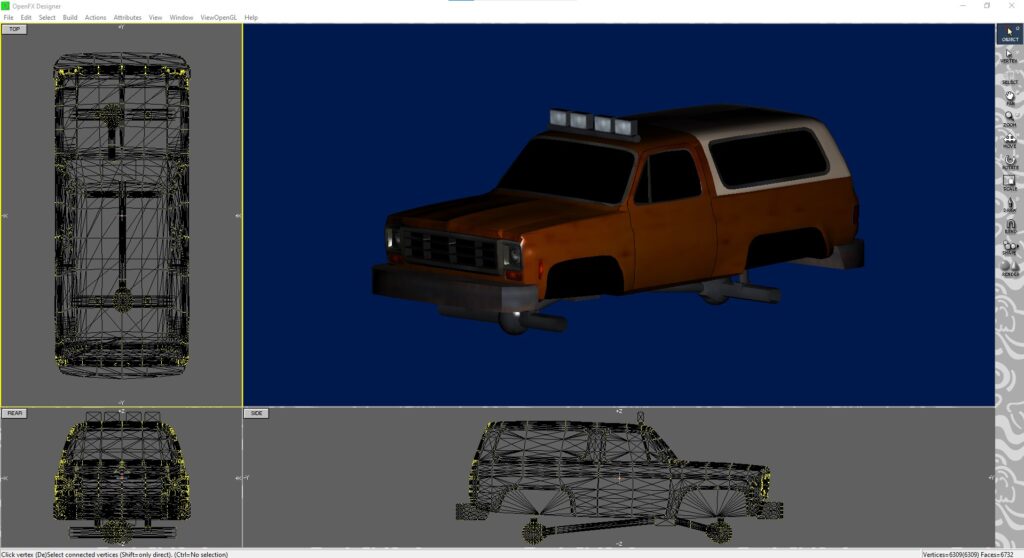This screenshot has width=1024, height=558.
Task: Open the File menu
Action: coord(8,17)
